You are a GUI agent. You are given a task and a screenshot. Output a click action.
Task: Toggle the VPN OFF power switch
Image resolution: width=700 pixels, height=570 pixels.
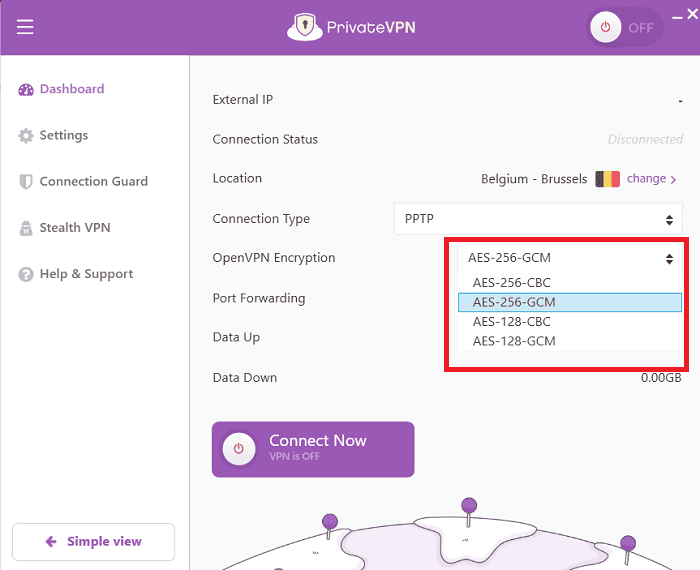624,27
